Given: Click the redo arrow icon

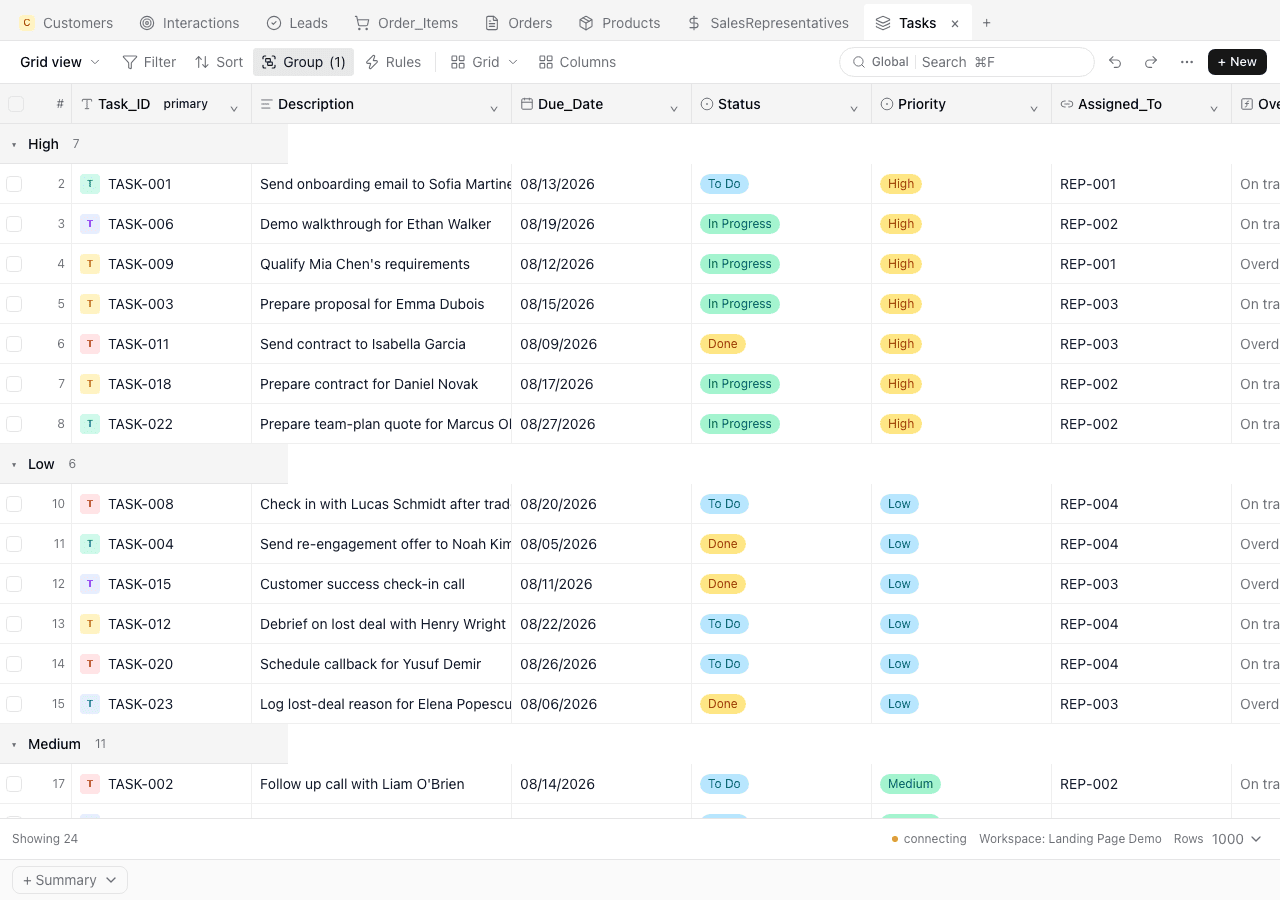Looking at the screenshot, I should coord(1151,62).
